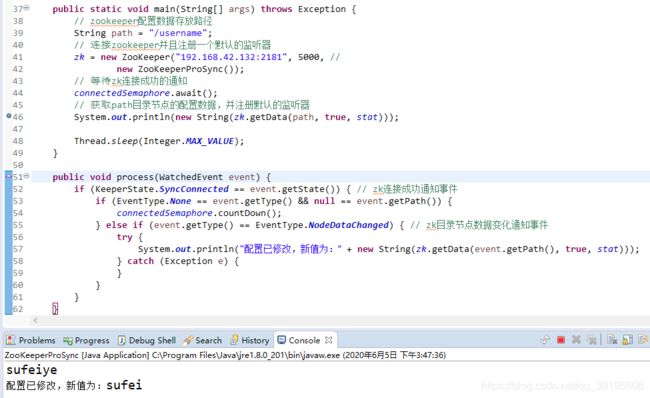Switch to the Search tab
The height and width of the screenshot is (398, 650).
pyautogui.click(x=203, y=340)
